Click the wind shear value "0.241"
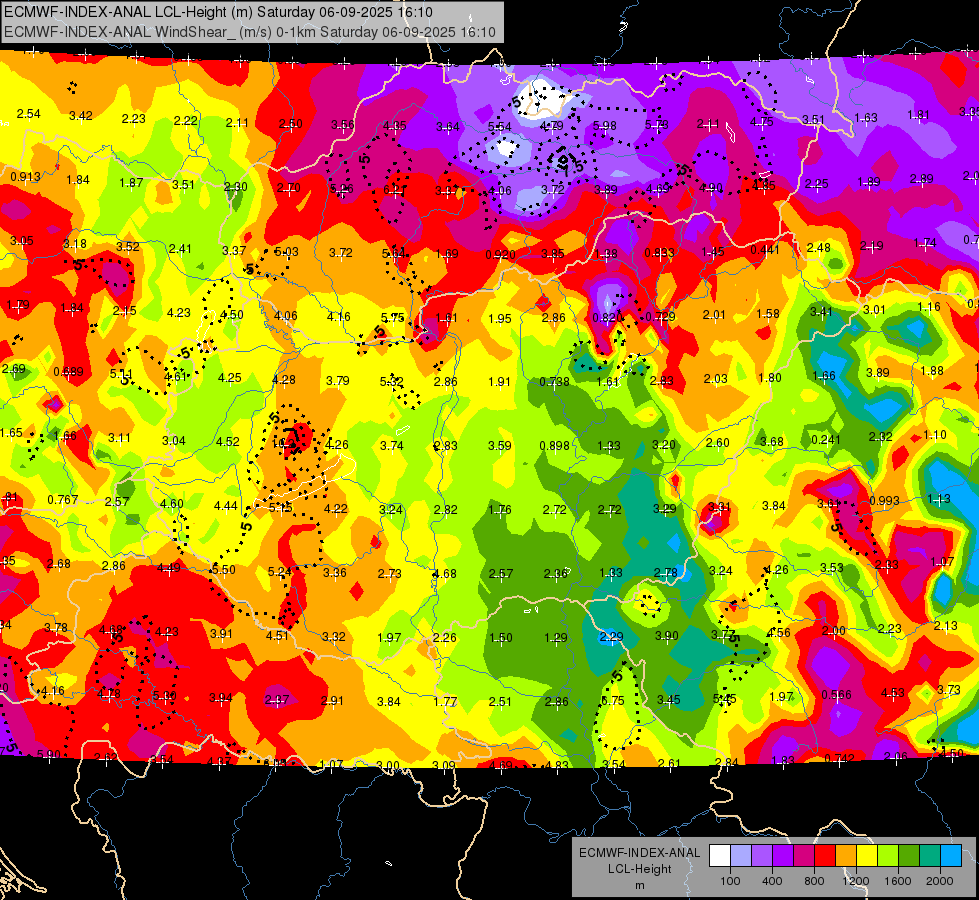The height and width of the screenshot is (900, 979). point(825,439)
